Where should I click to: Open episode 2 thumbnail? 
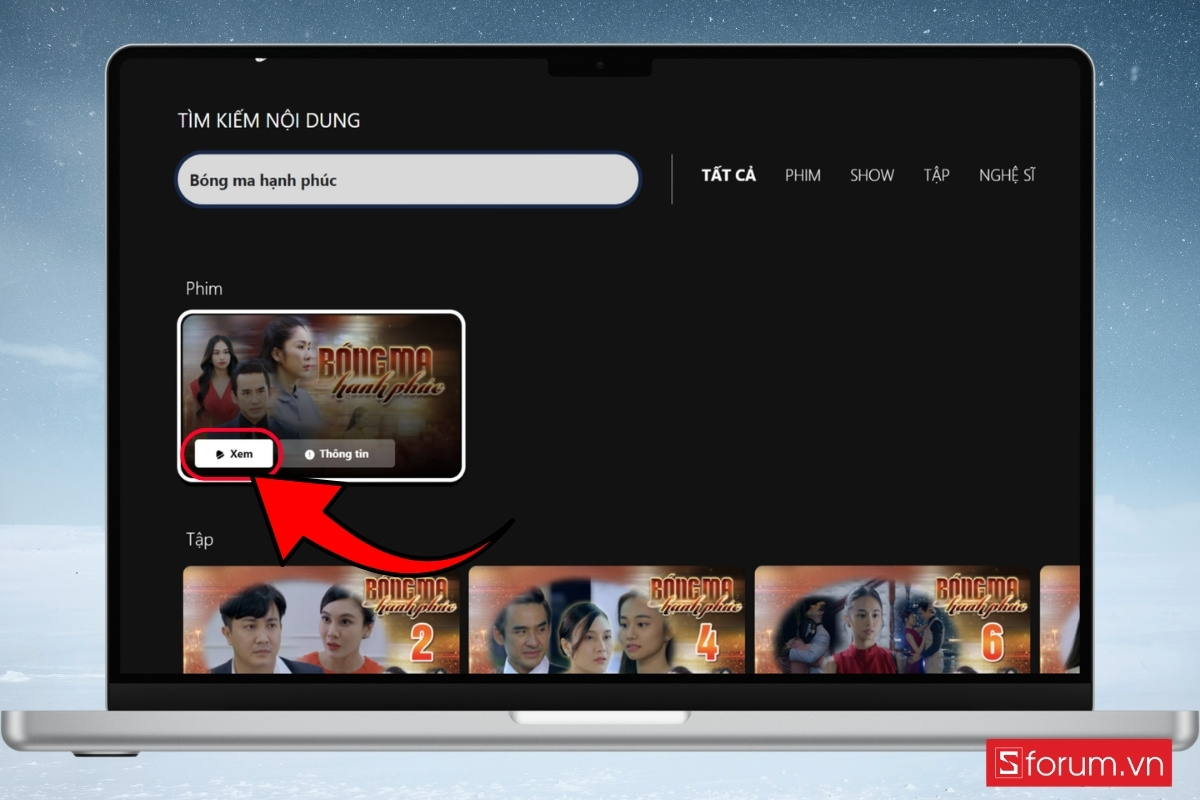[322, 619]
